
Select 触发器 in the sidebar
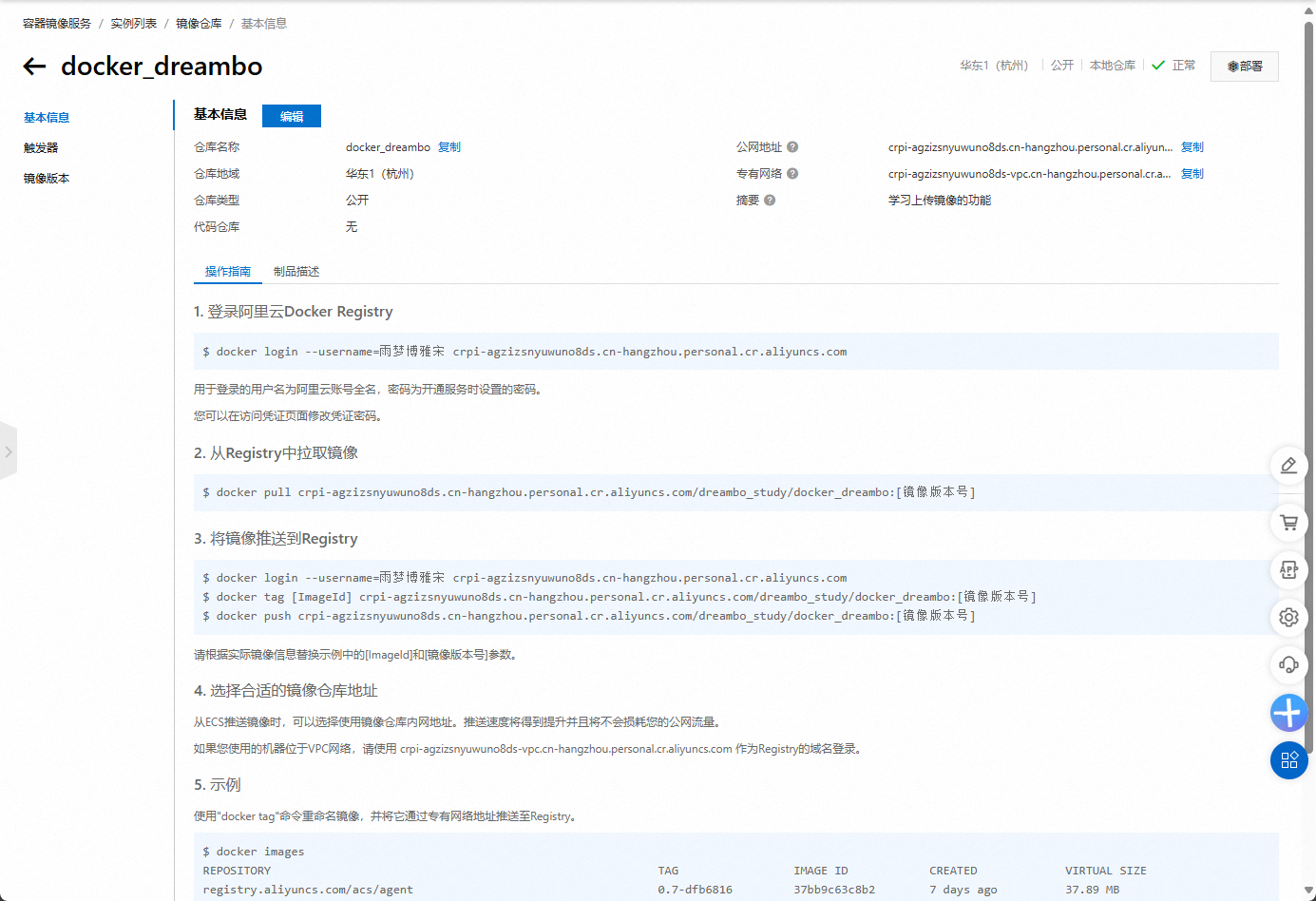click(41, 148)
